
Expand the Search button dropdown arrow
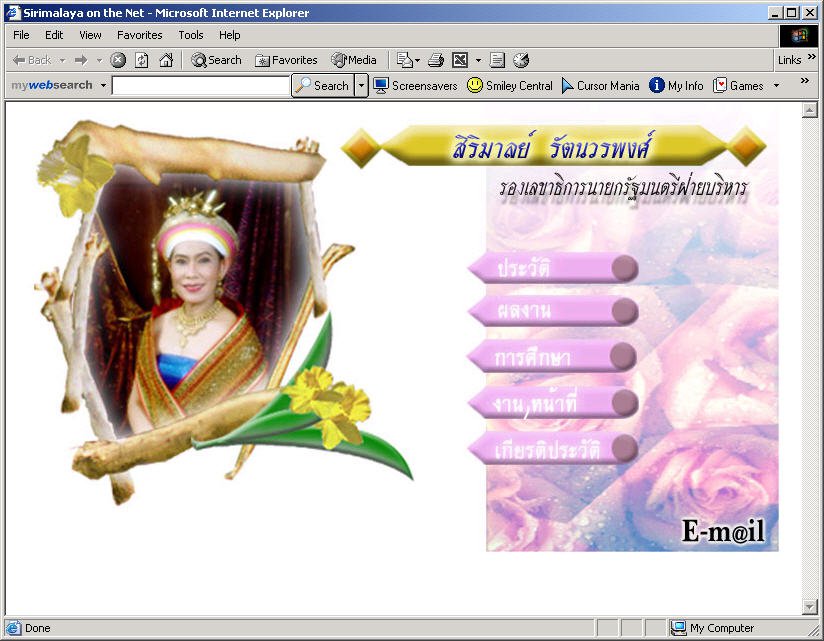362,86
